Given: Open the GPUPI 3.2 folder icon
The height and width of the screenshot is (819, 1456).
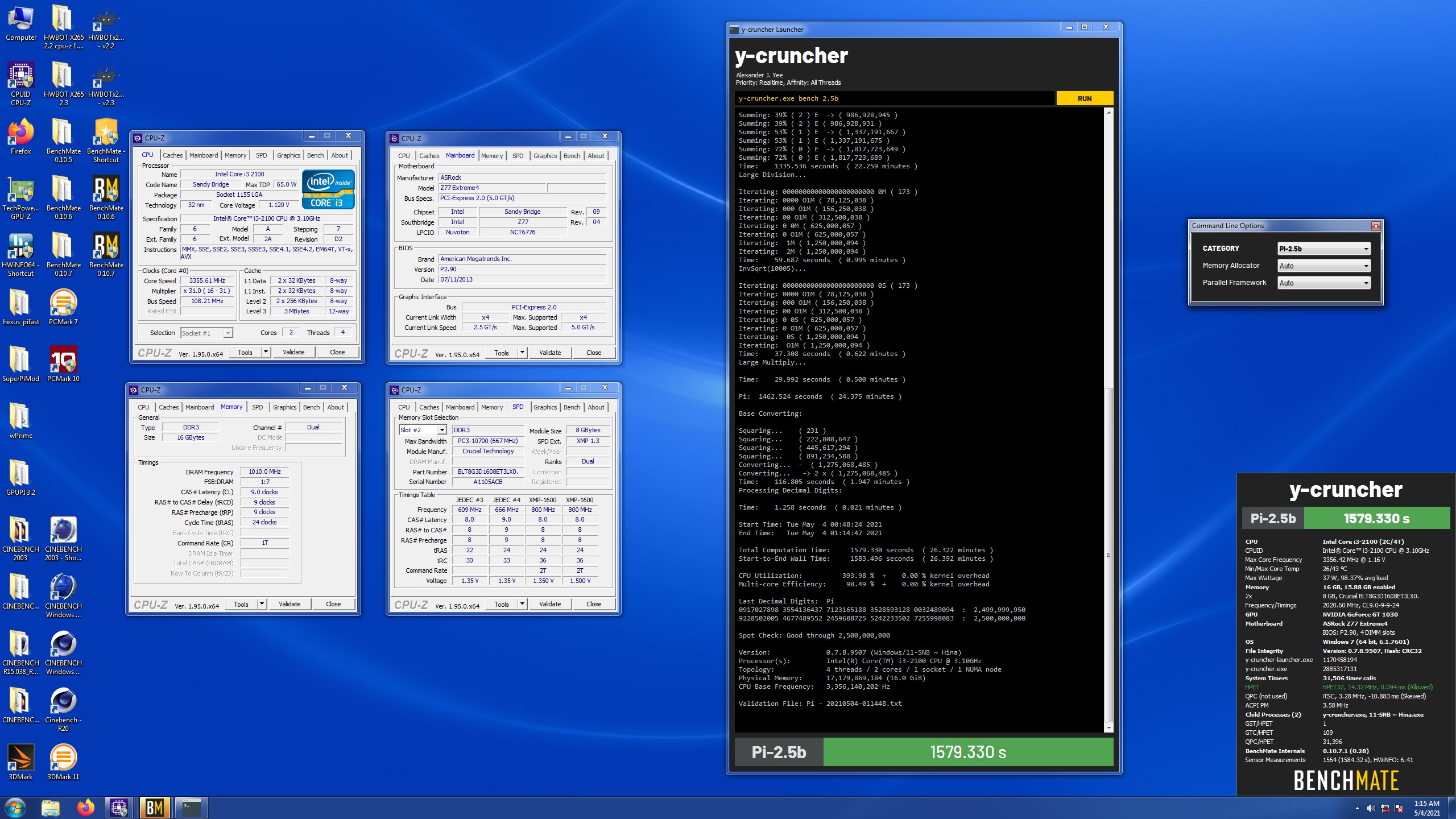Looking at the screenshot, I should pos(21,478).
